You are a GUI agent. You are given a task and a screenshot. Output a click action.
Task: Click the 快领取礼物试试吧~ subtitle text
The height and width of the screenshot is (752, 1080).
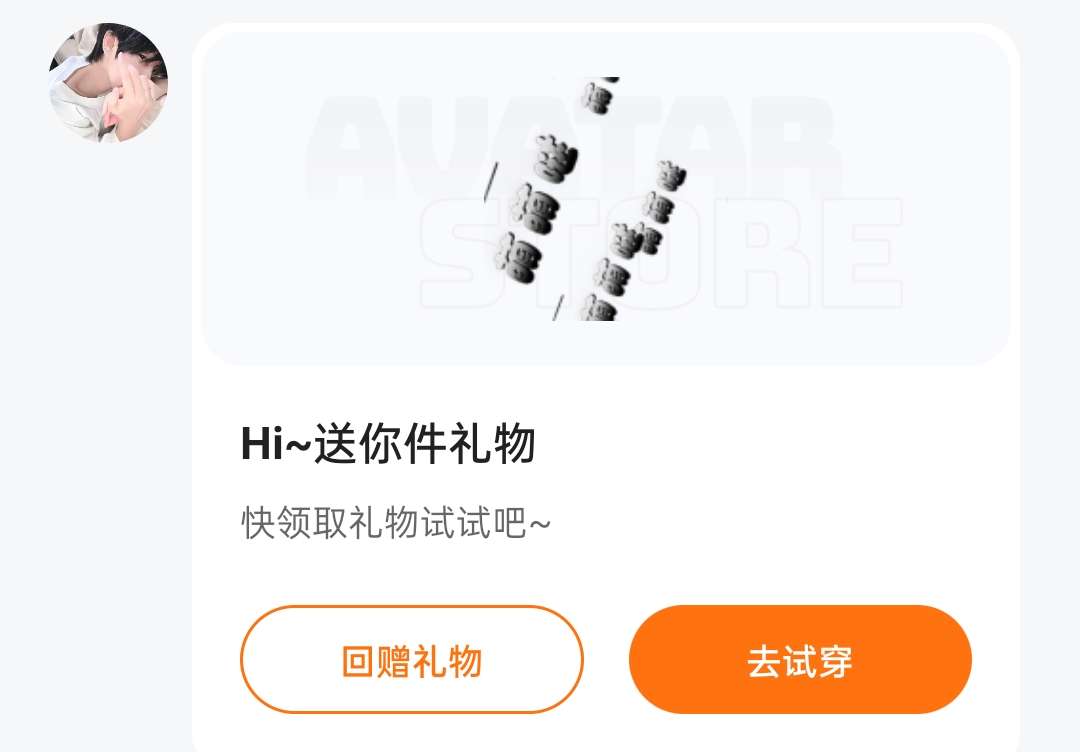coord(396,523)
